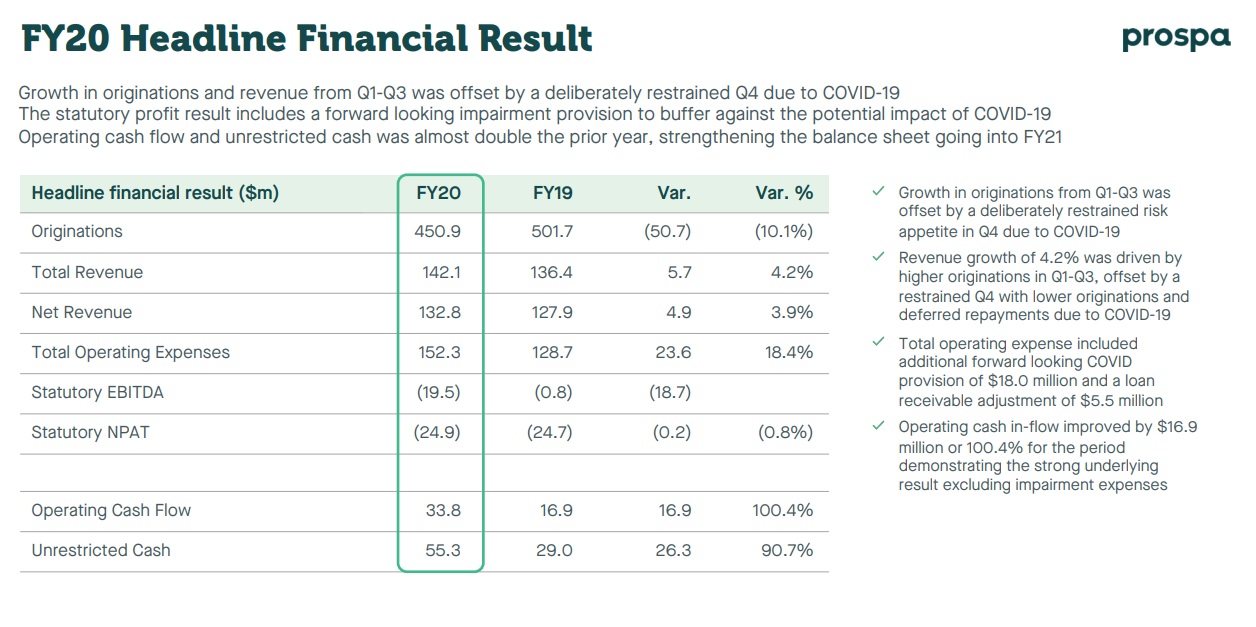Screen dimensions: 1256x627
Task: Click the "Headline financial result ($m)" header cell
Action: 155,193
